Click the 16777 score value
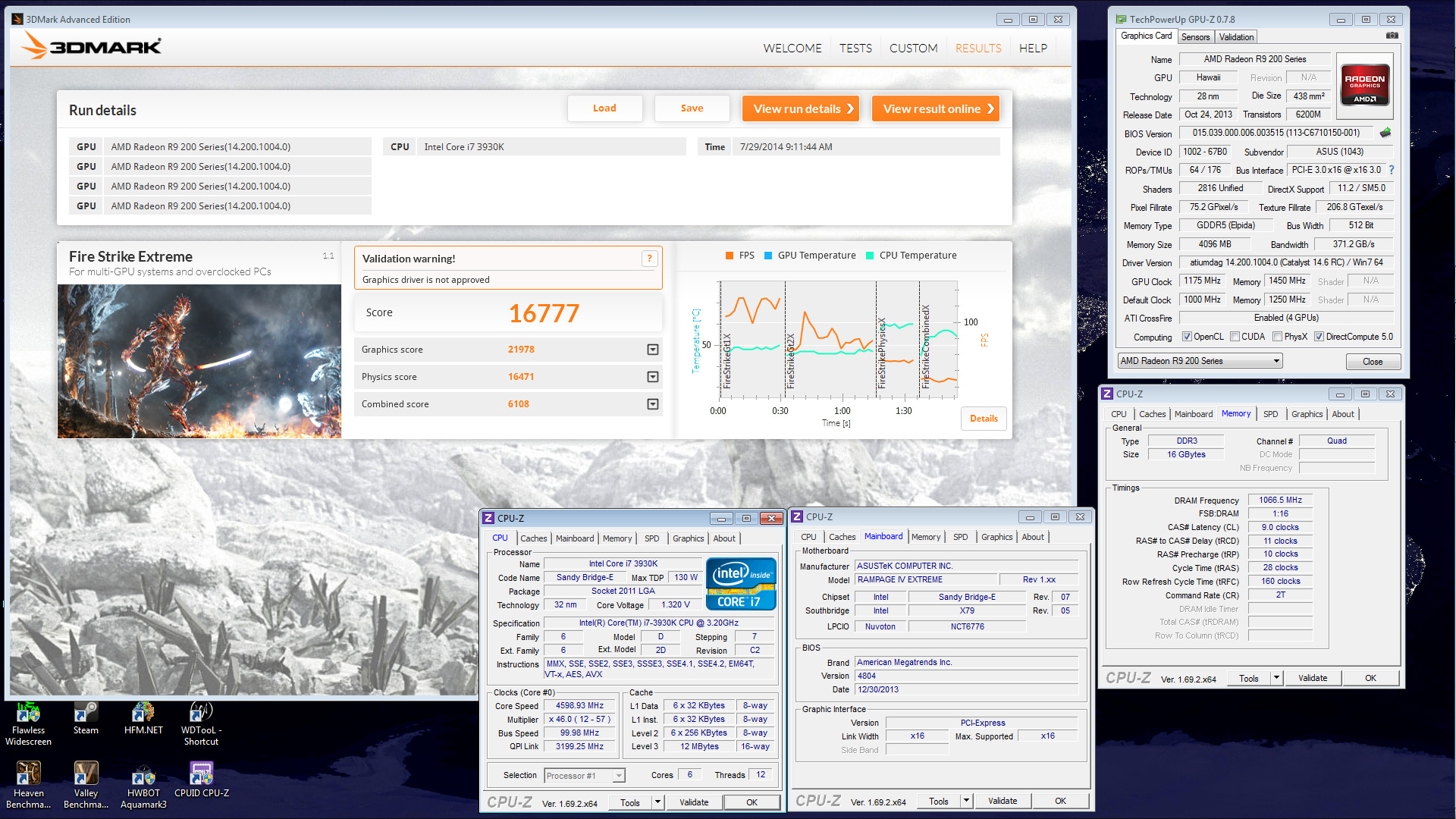 coord(544,313)
